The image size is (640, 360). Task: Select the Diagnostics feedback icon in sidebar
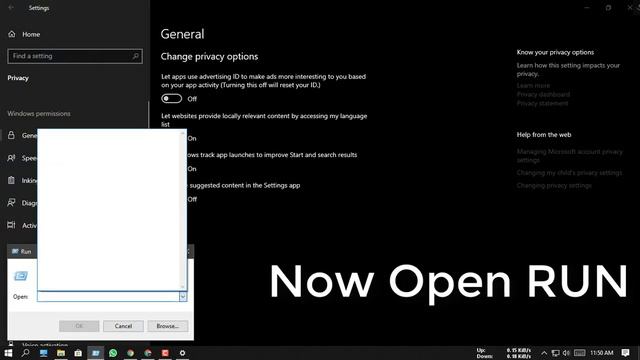[11, 202]
